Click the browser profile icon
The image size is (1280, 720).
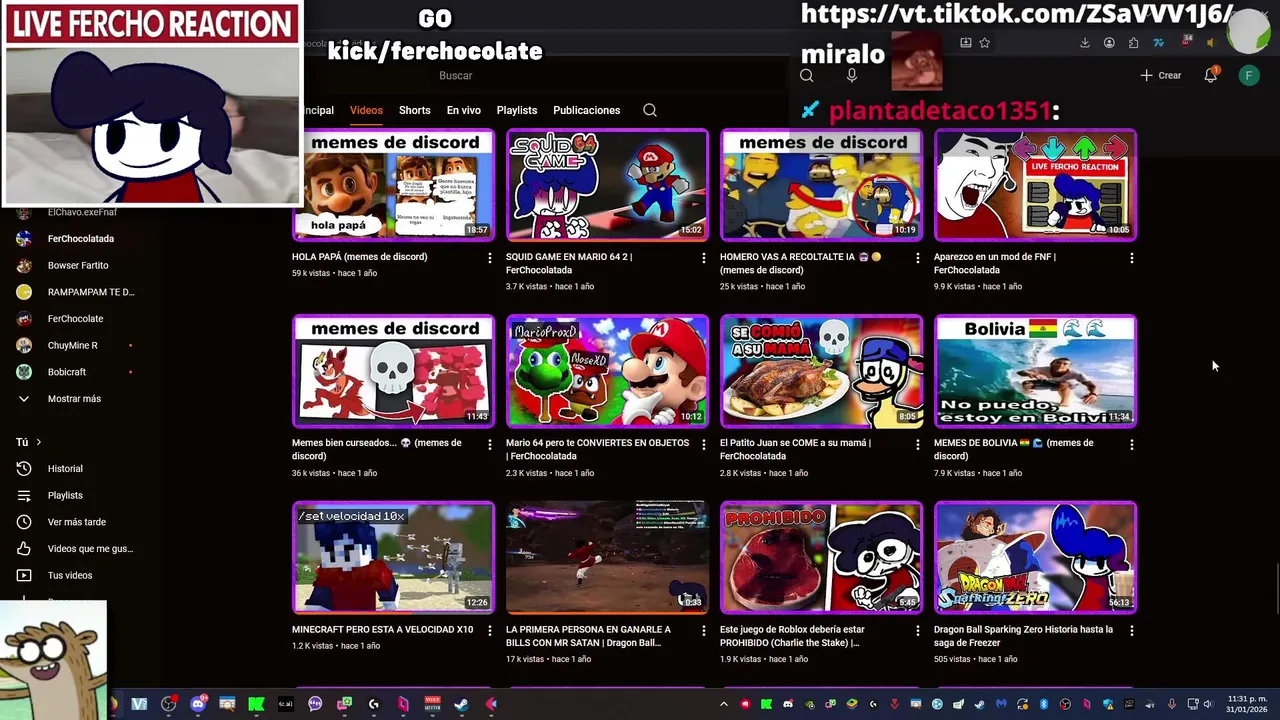point(1109,43)
